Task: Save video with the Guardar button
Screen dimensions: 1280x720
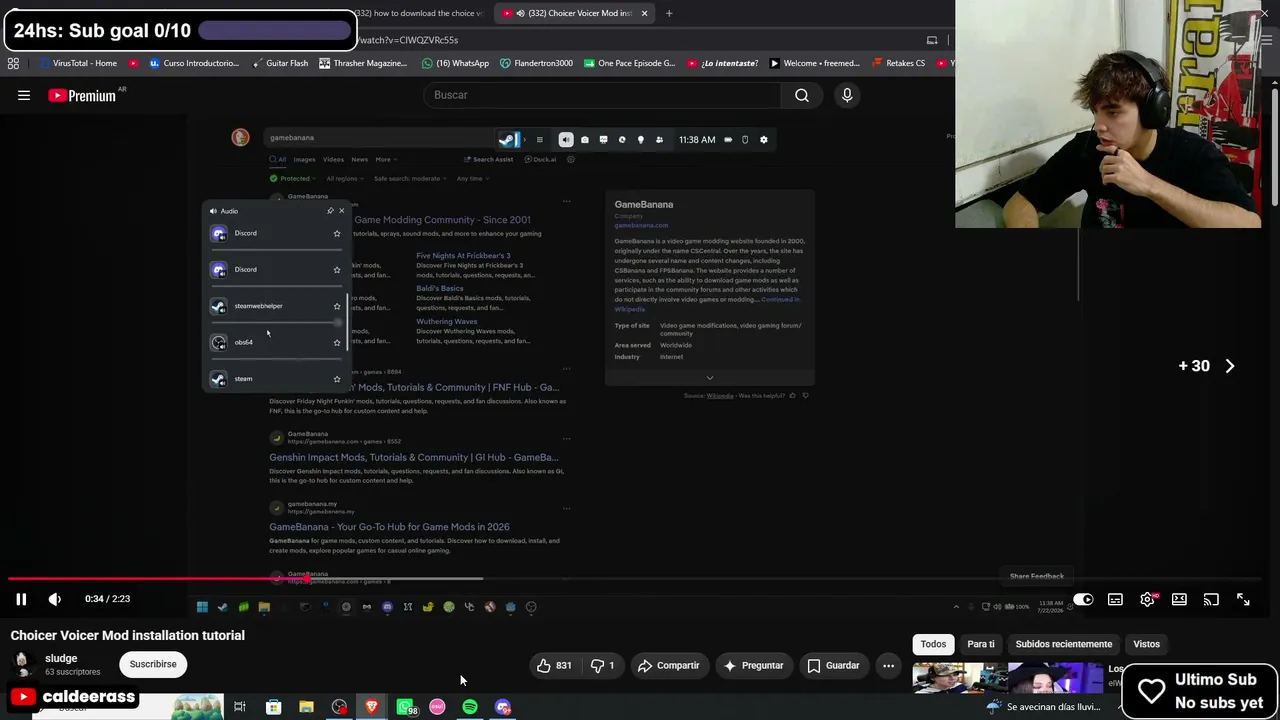Action: coord(833,666)
